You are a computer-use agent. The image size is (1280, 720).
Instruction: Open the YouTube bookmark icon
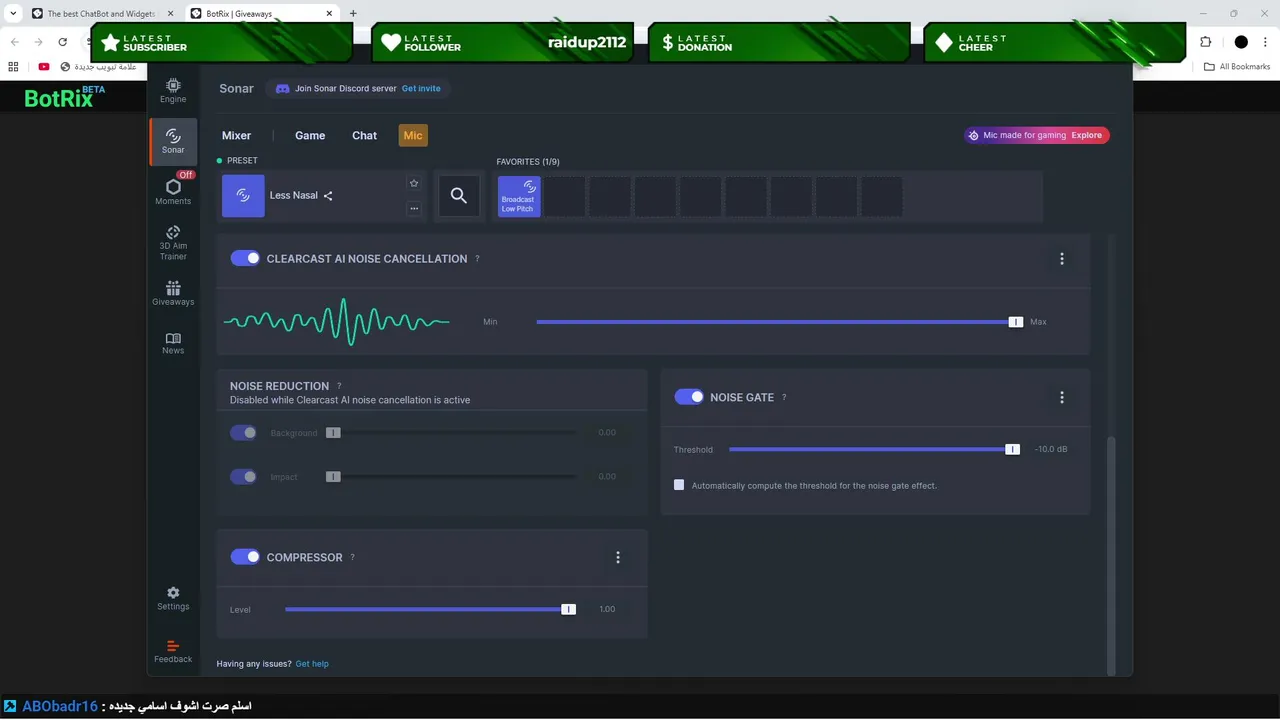(x=44, y=67)
